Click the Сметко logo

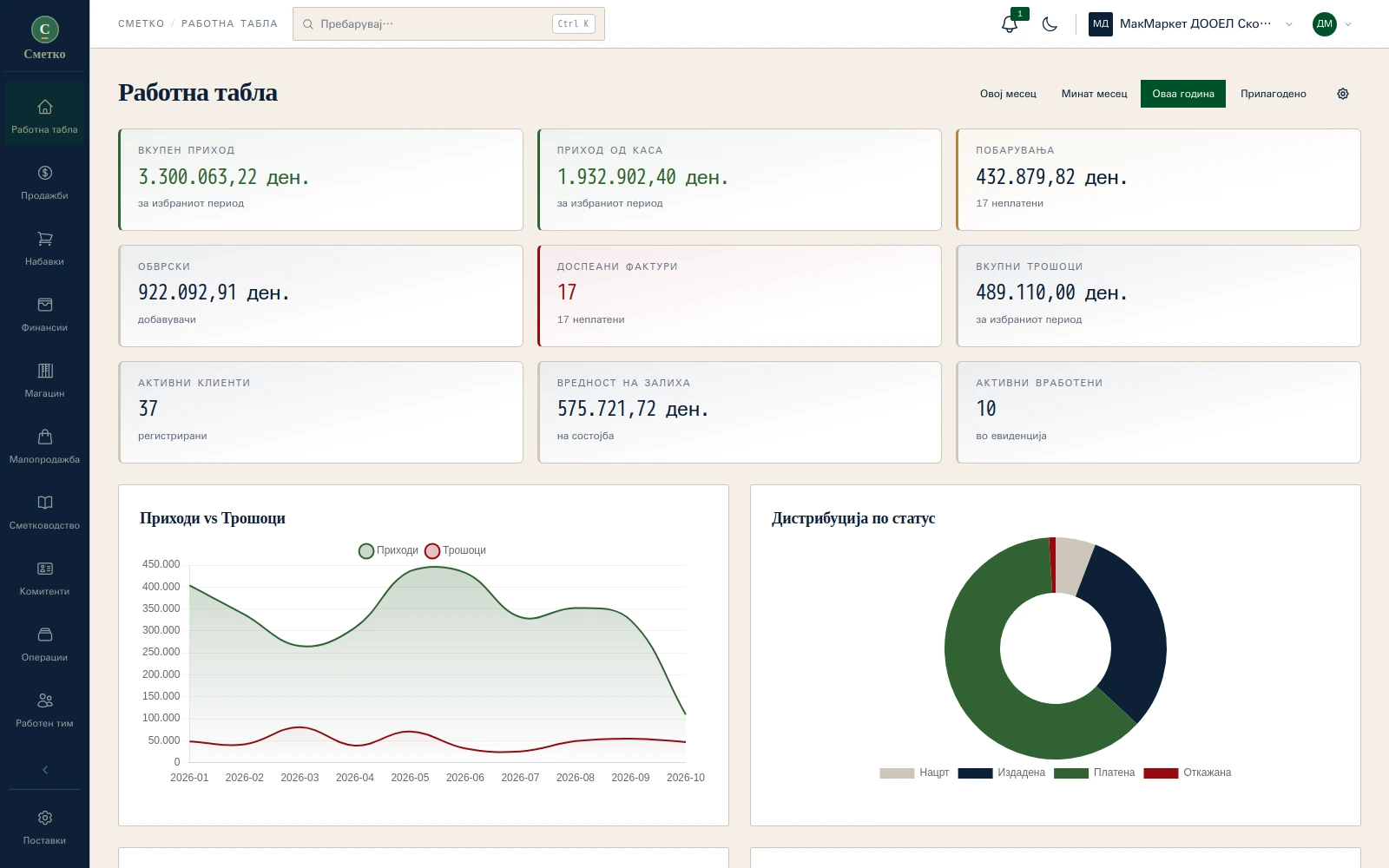[x=44, y=38]
